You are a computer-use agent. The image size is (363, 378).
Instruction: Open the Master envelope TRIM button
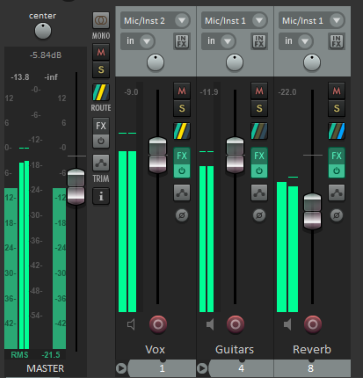point(101,163)
